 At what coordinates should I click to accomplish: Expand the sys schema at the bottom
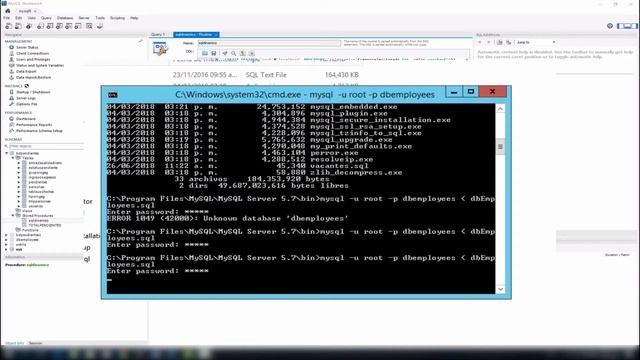(x=7, y=249)
